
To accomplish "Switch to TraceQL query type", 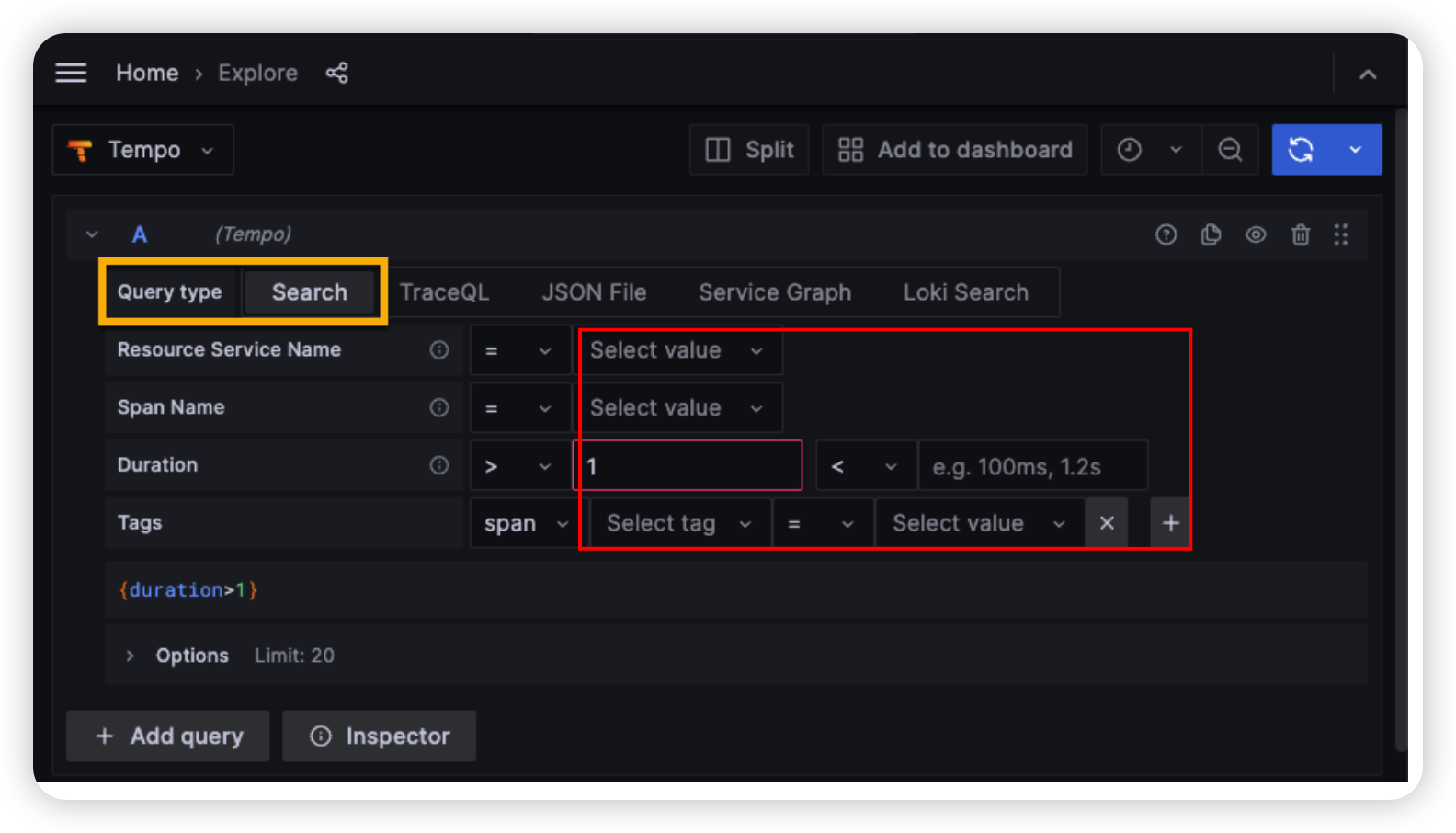I will click(x=444, y=292).
